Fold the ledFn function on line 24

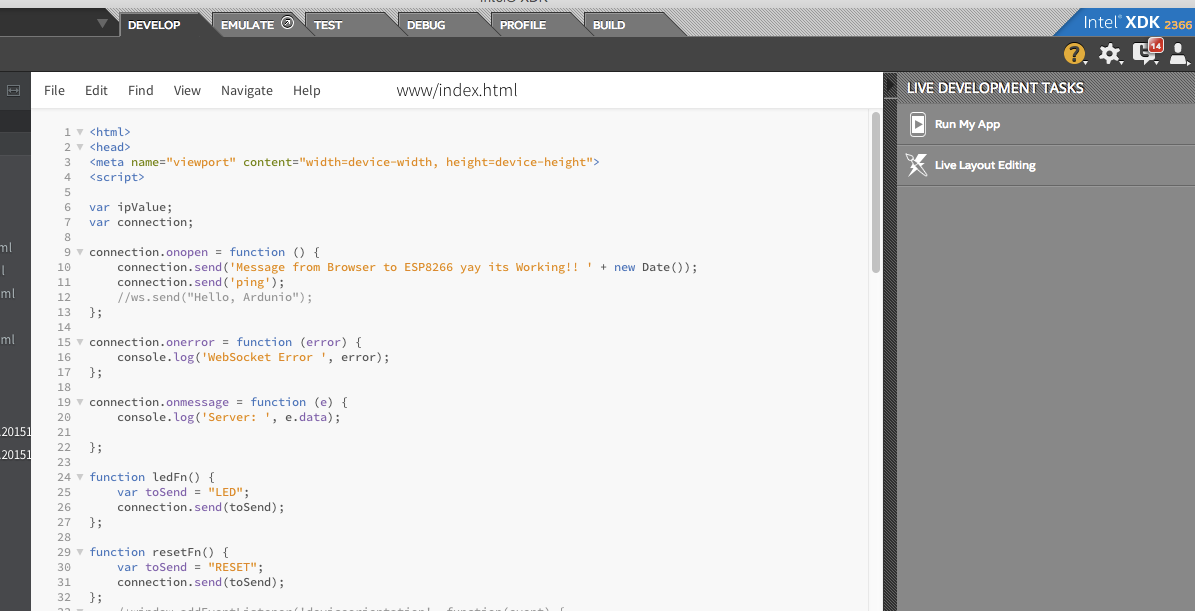[x=79, y=477]
